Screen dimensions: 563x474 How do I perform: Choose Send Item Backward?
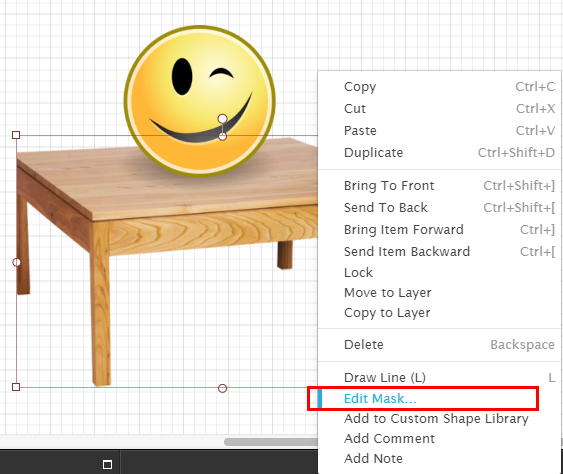(x=439, y=251)
